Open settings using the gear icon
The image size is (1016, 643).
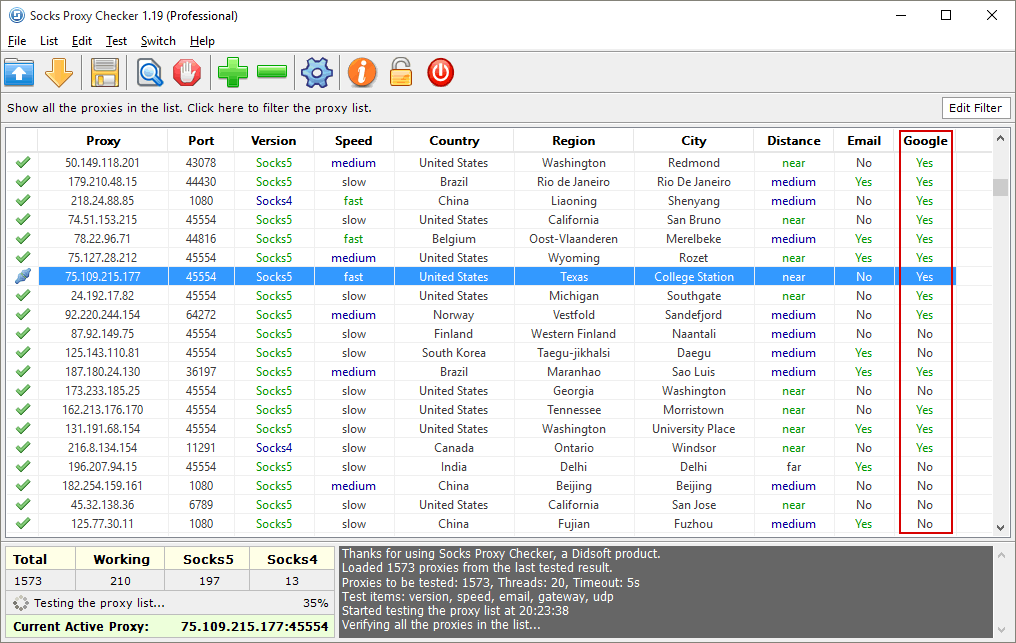click(316, 72)
